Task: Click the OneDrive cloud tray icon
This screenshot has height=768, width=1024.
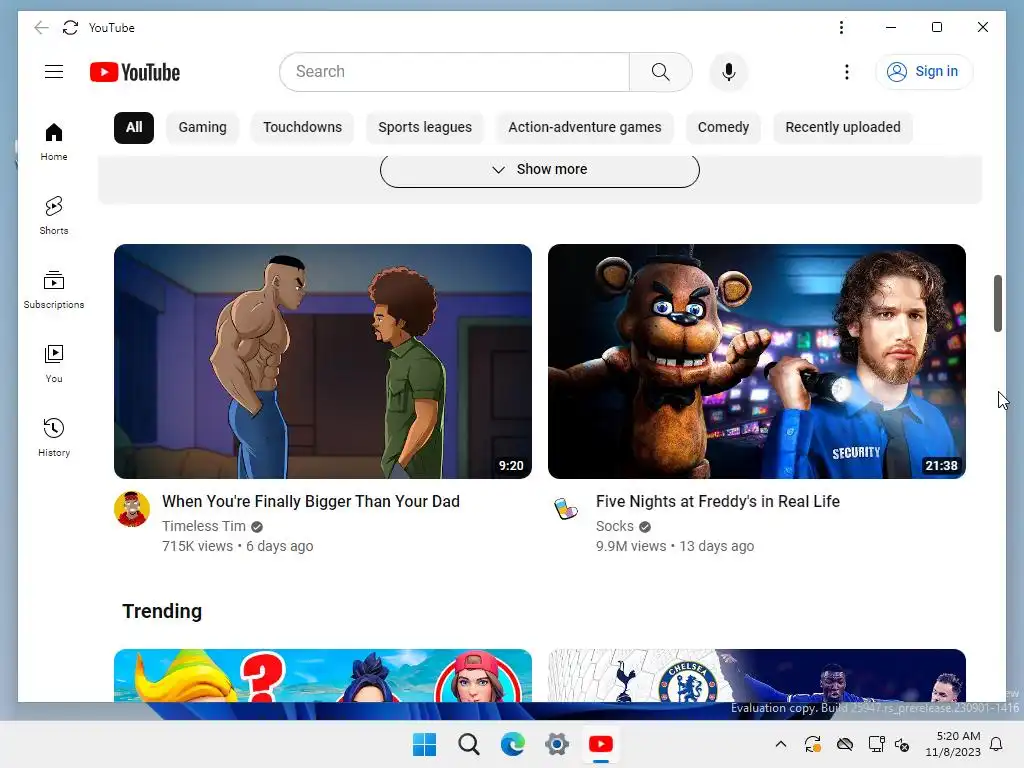Action: click(845, 744)
